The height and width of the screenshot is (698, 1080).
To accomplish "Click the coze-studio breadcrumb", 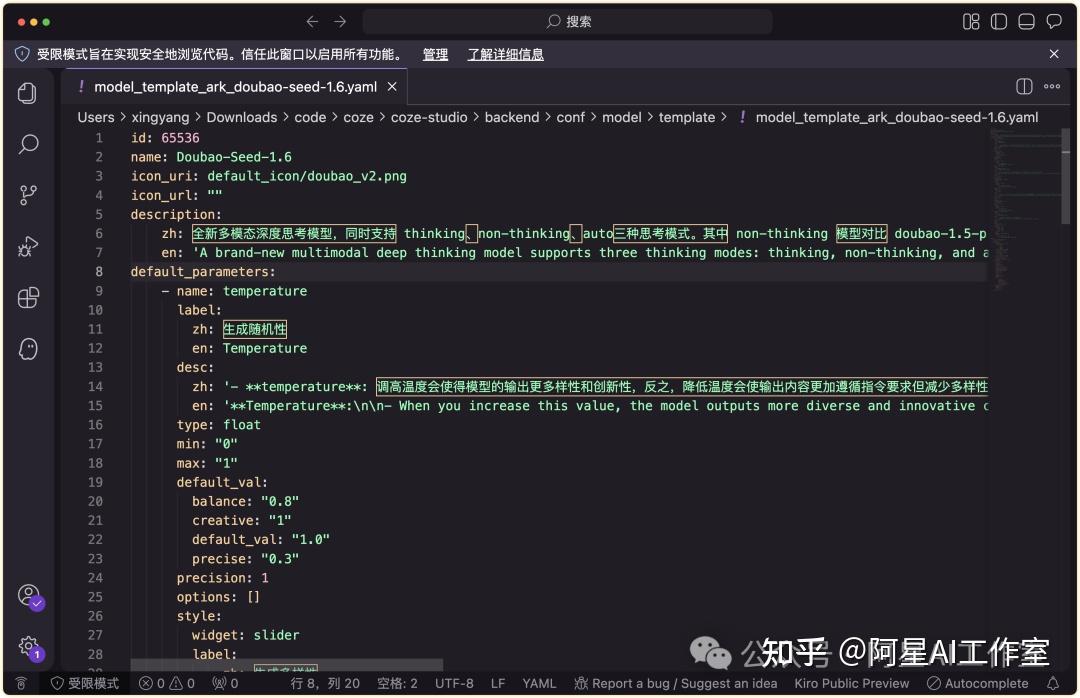I will pos(428,117).
